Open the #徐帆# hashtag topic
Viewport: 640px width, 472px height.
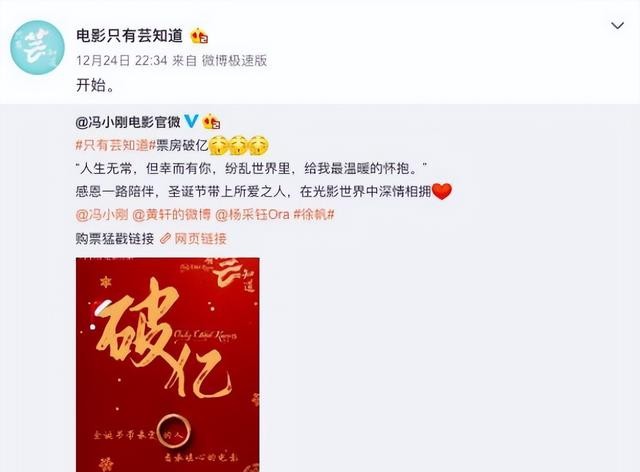pyautogui.click(x=314, y=214)
